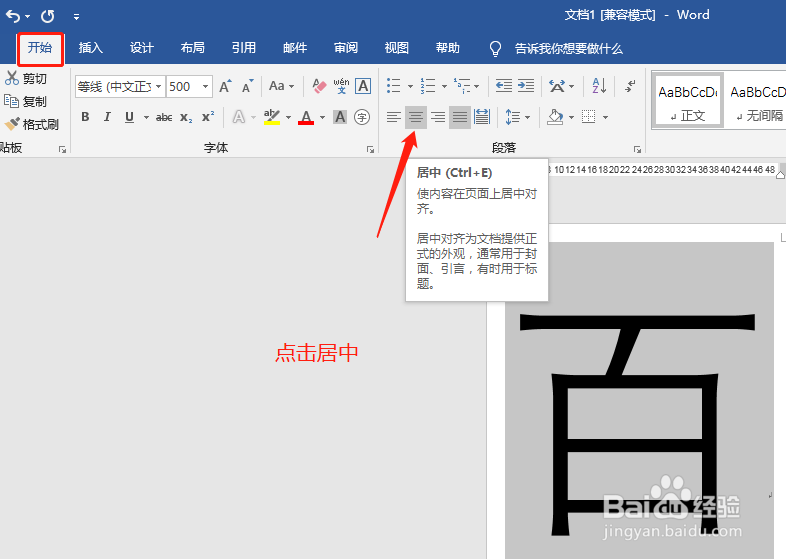
Task: Open the 设计 ribbon tab
Action: (142, 48)
